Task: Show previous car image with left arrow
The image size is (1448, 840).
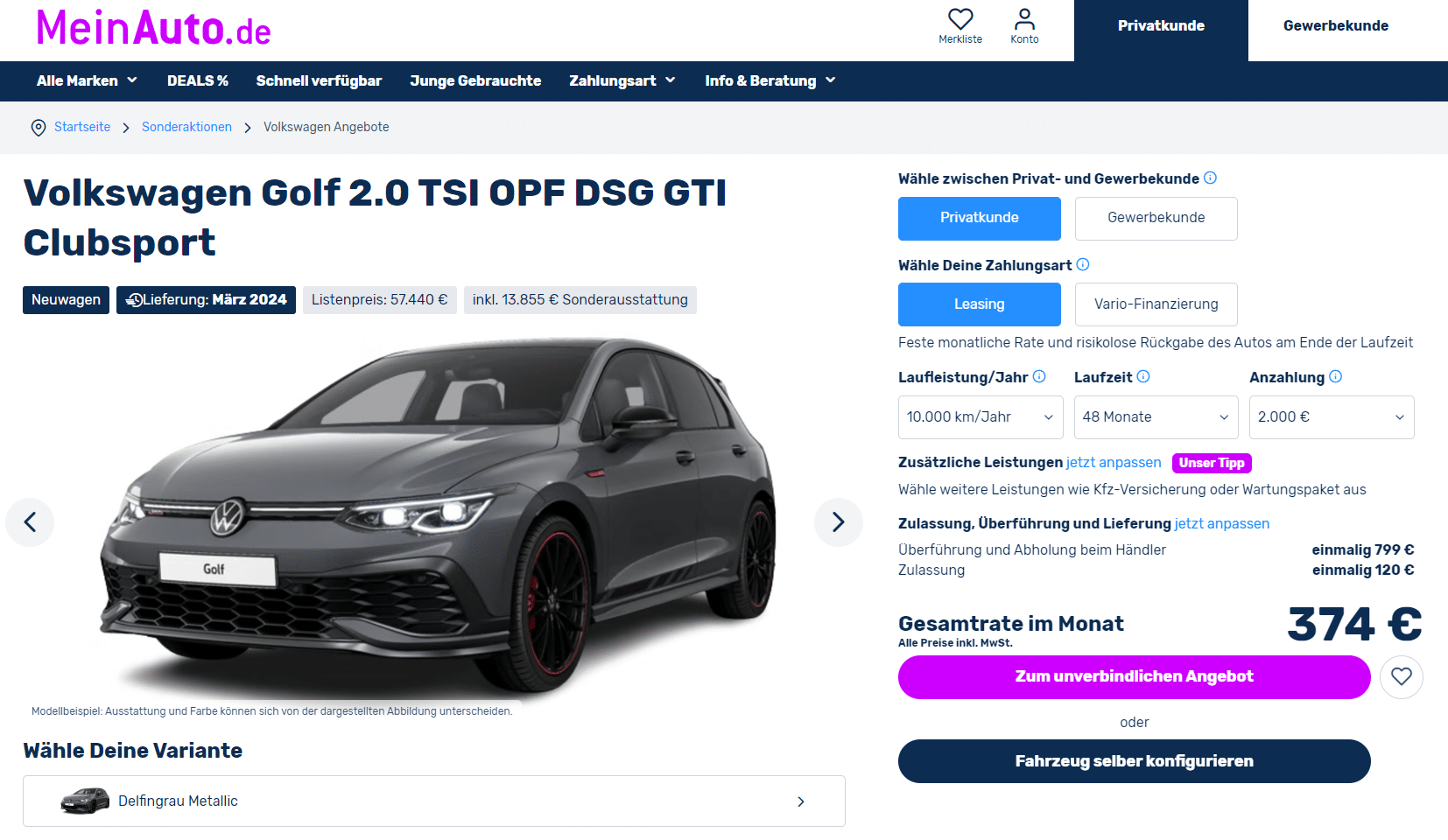Action: click(x=30, y=522)
